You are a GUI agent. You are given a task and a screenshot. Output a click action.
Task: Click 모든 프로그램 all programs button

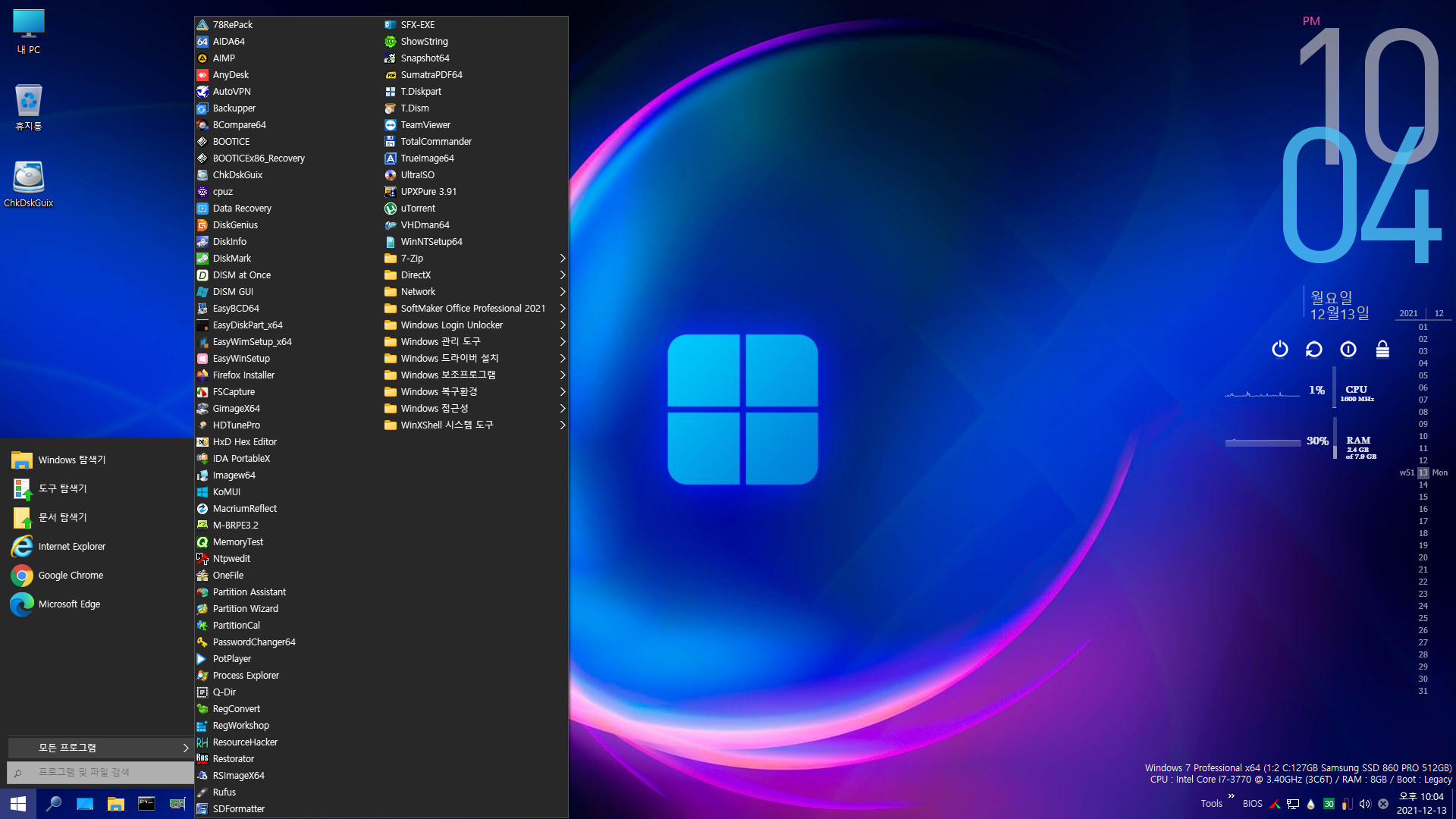(100, 748)
